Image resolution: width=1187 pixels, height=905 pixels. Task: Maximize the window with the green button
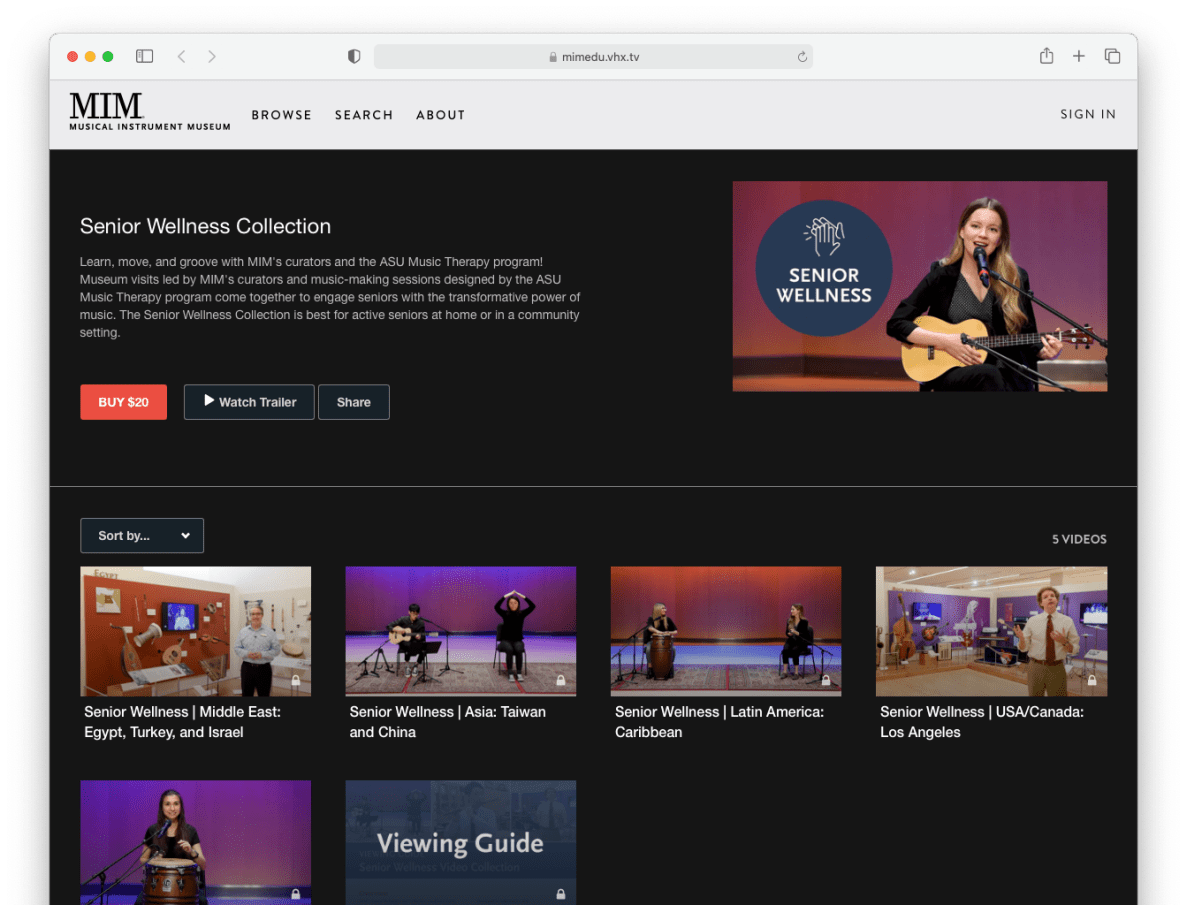point(107,57)
